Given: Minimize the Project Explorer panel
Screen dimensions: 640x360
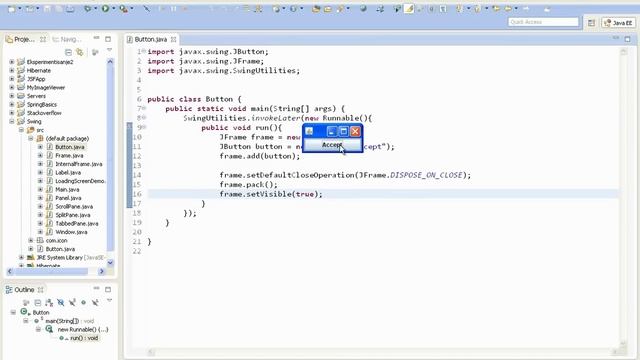Looking at the screenshot, I should tap(96, 38).
